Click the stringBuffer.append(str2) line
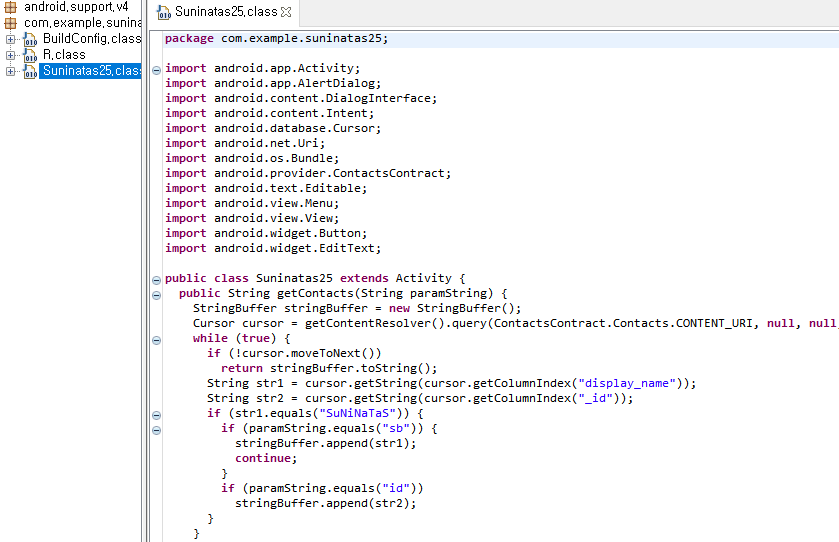Viewport: 839px width, 542px height. click(325, 503)
